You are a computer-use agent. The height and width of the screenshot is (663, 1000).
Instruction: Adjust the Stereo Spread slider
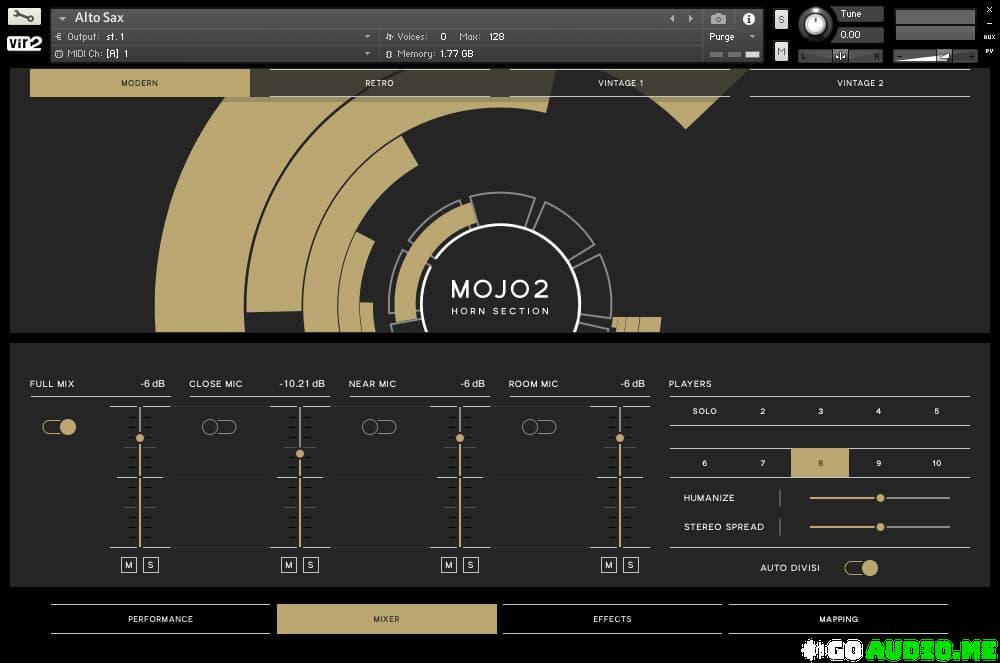(x=880, y=527)
